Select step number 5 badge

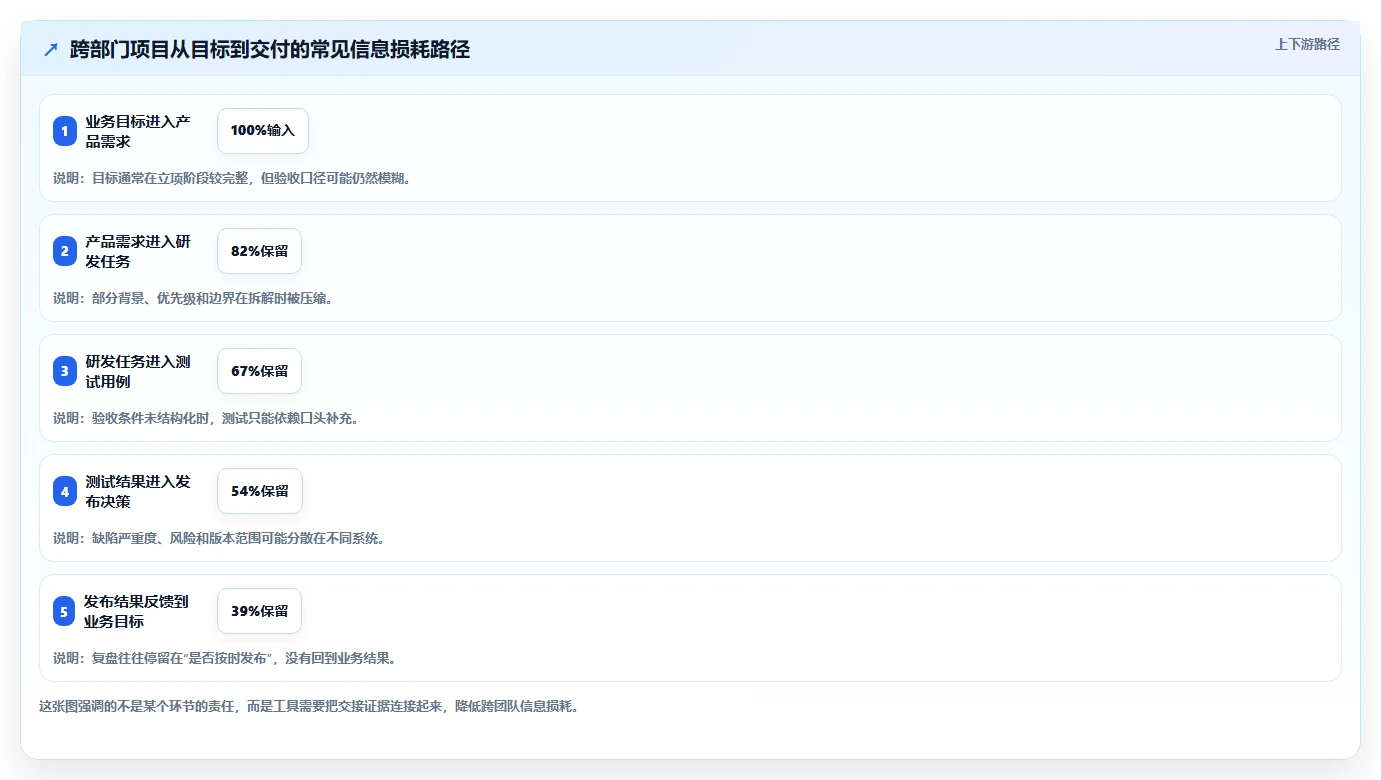[x=65, y=611]
